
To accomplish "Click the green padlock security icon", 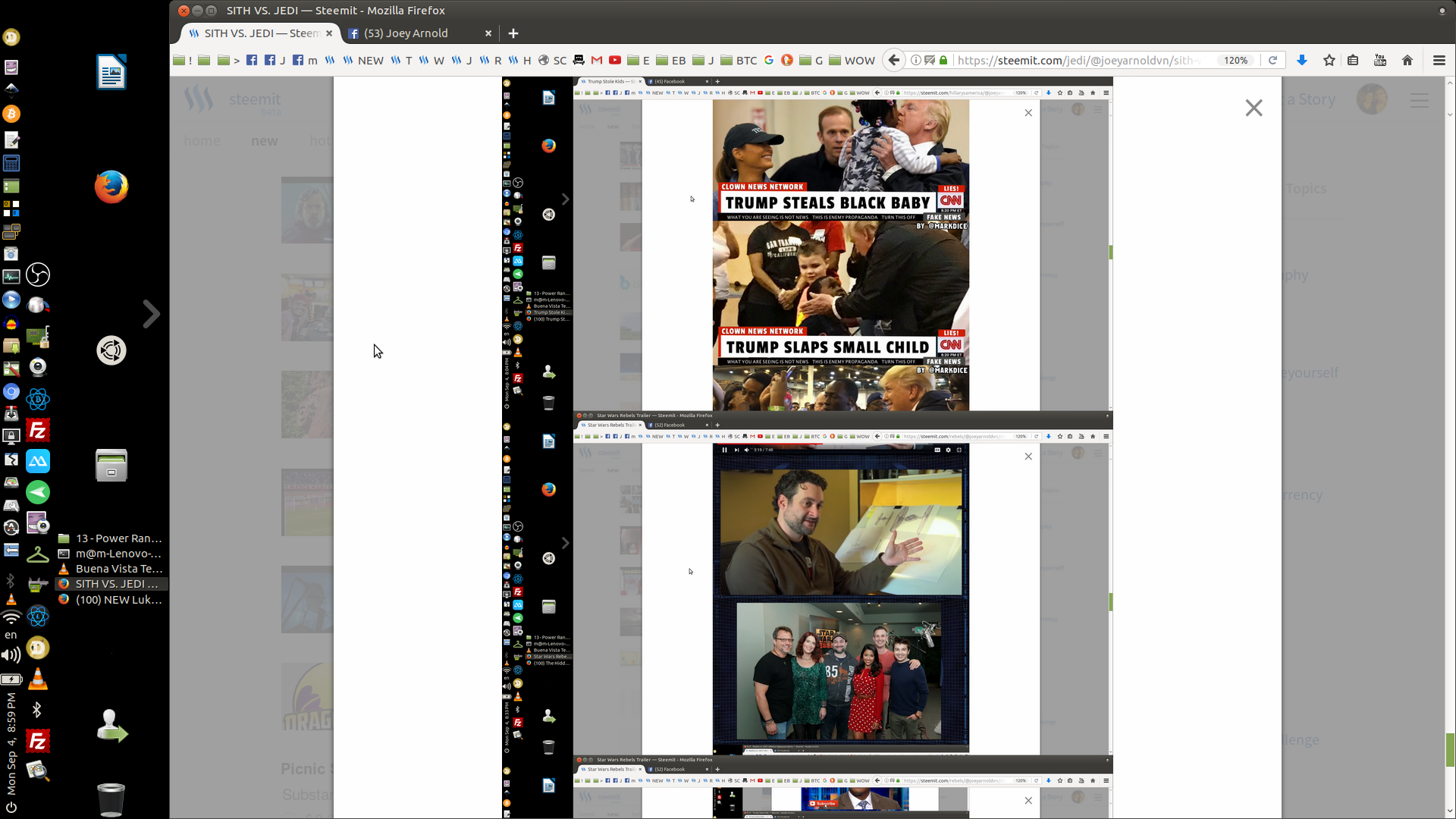I will click(943, 60).
